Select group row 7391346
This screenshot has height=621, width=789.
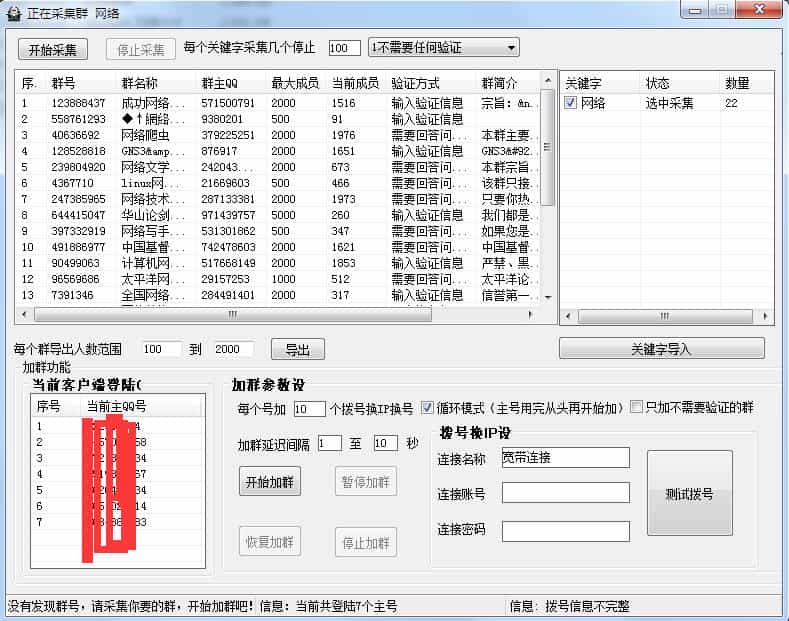click(278, 295)
